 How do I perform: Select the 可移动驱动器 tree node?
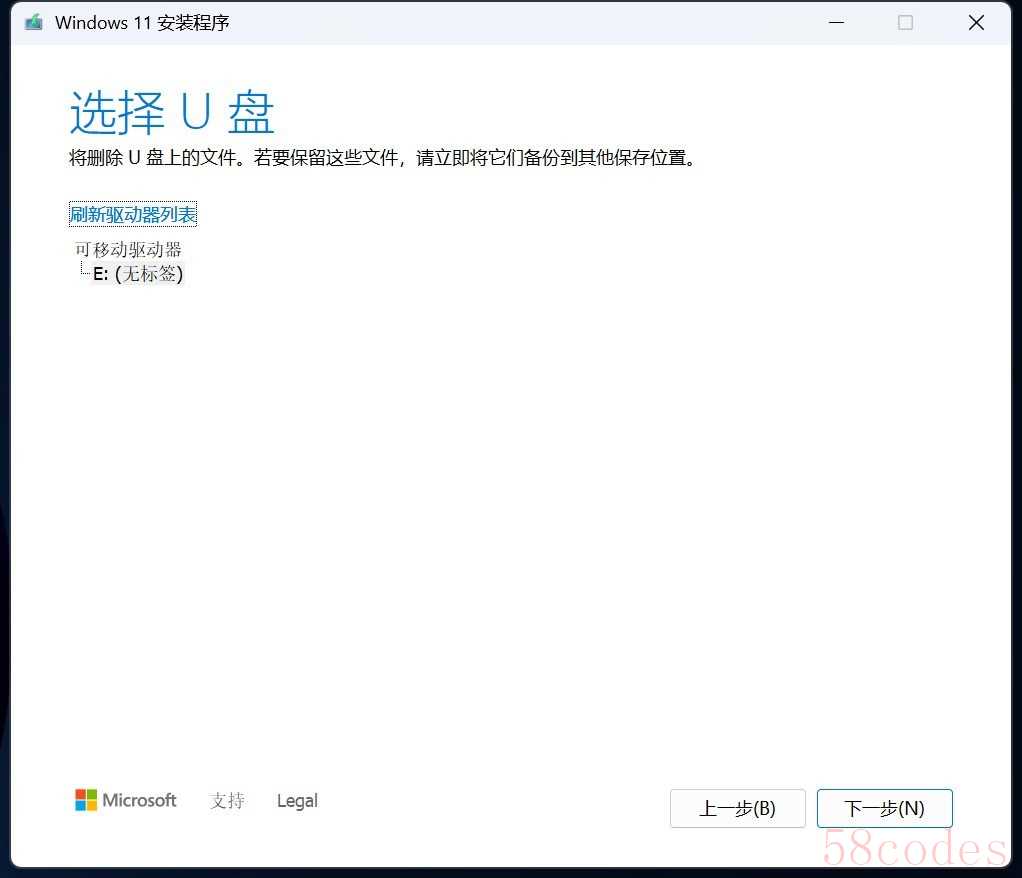[x=128, y=249]
